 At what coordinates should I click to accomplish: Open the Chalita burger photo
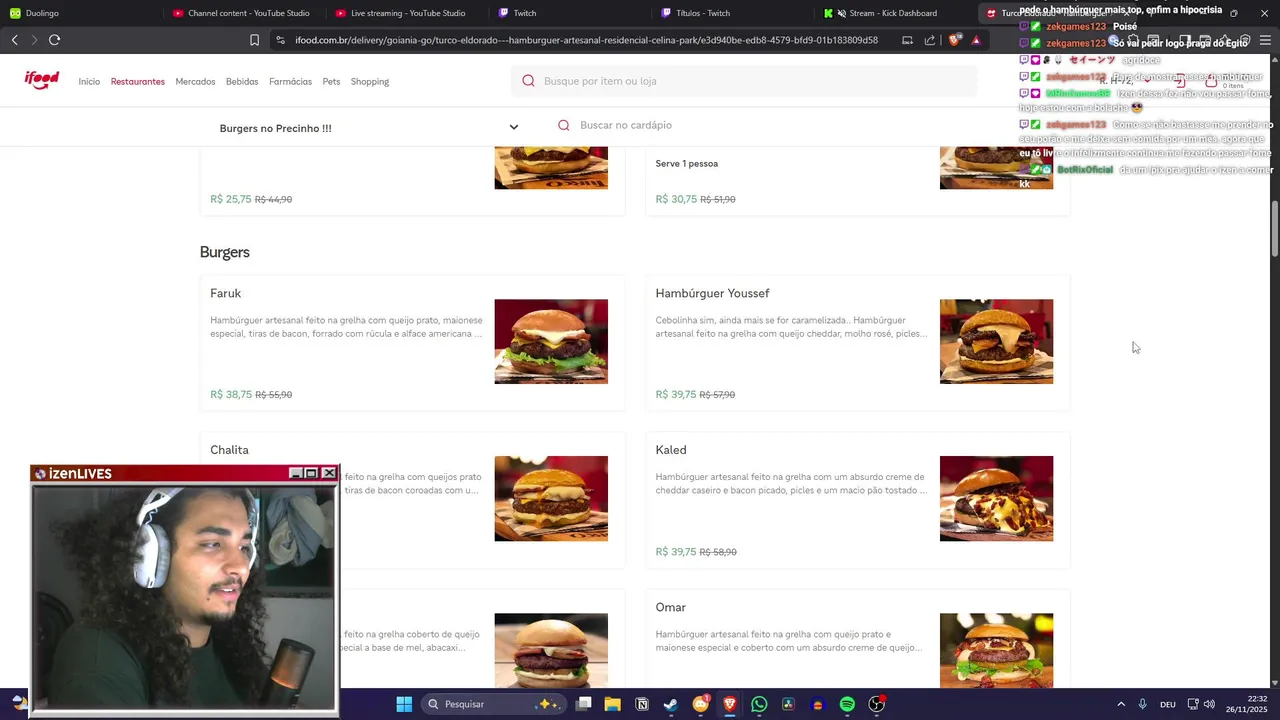(x=551, y=498)
